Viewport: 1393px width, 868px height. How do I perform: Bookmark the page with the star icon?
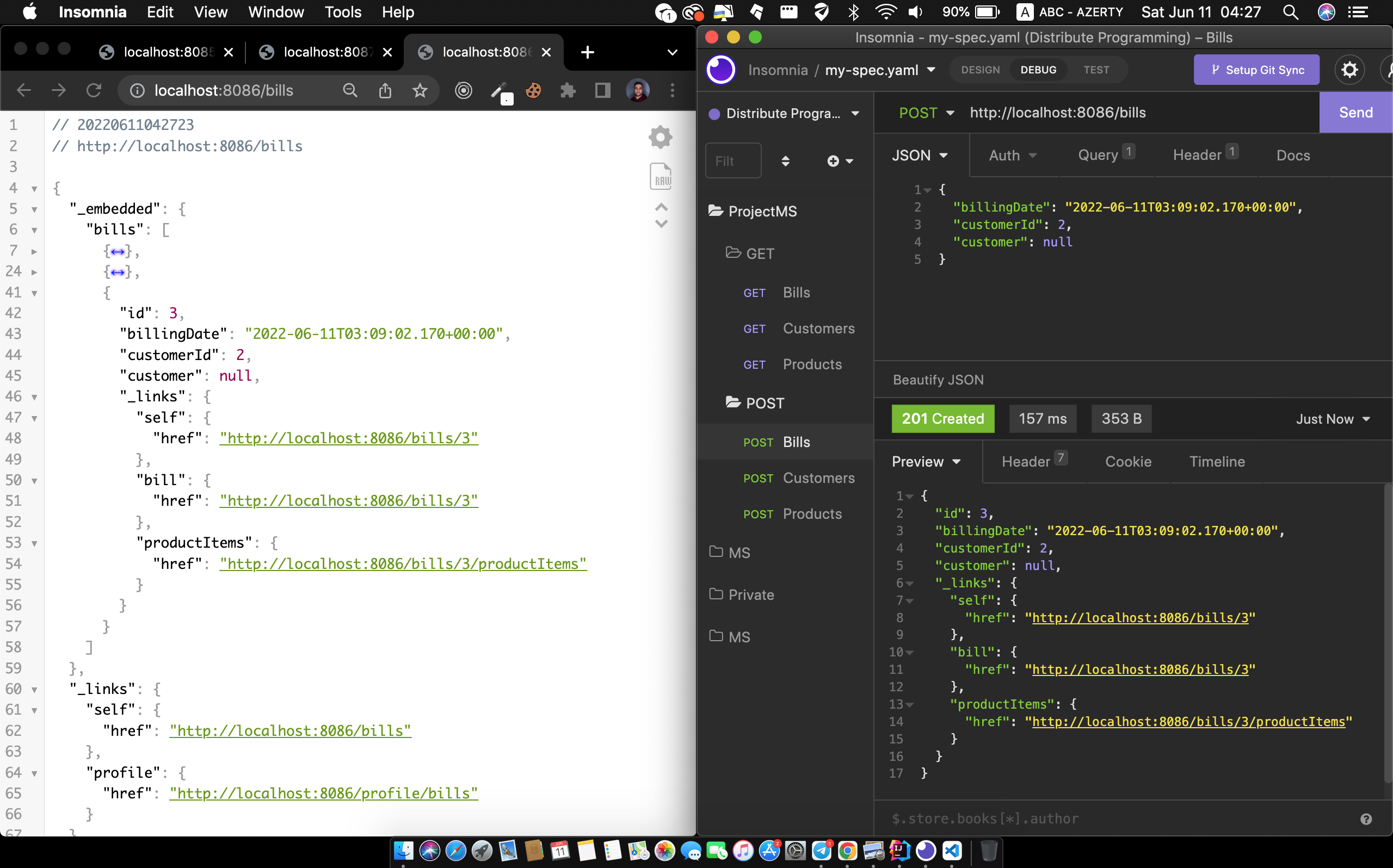tap(420, 90)
